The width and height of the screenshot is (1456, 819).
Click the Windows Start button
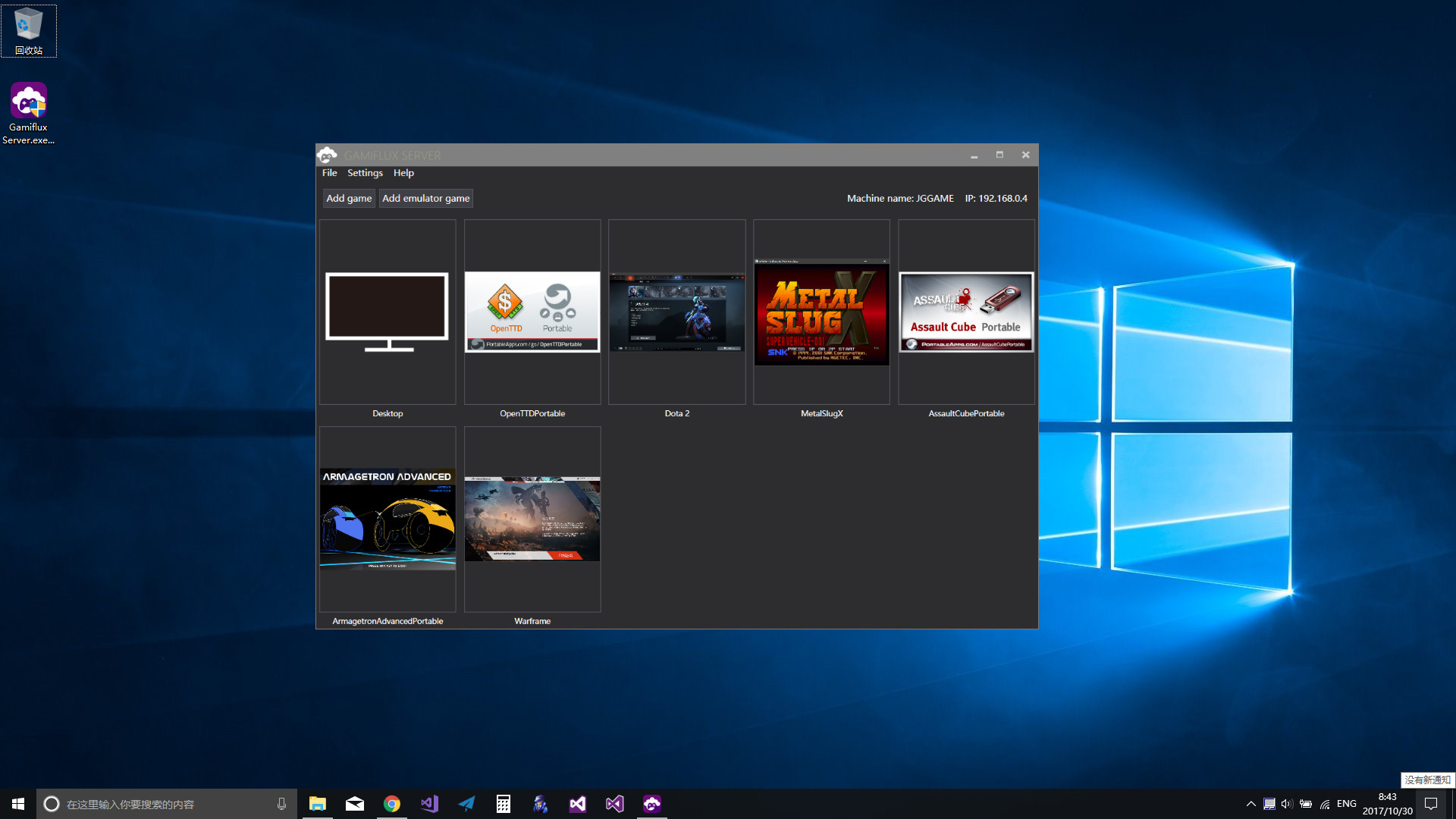tap(18, 804)
